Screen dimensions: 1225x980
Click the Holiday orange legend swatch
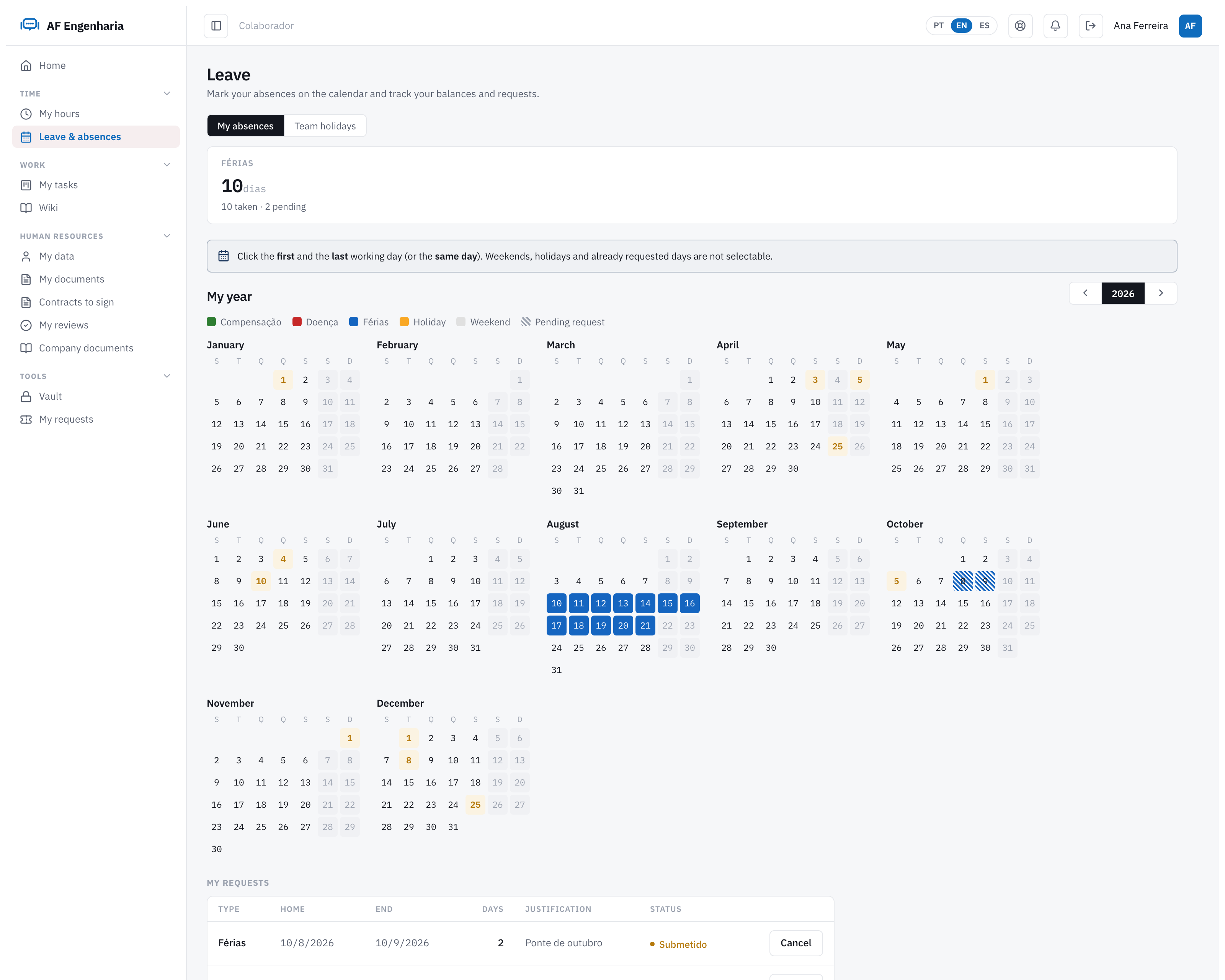pos(404,322)
